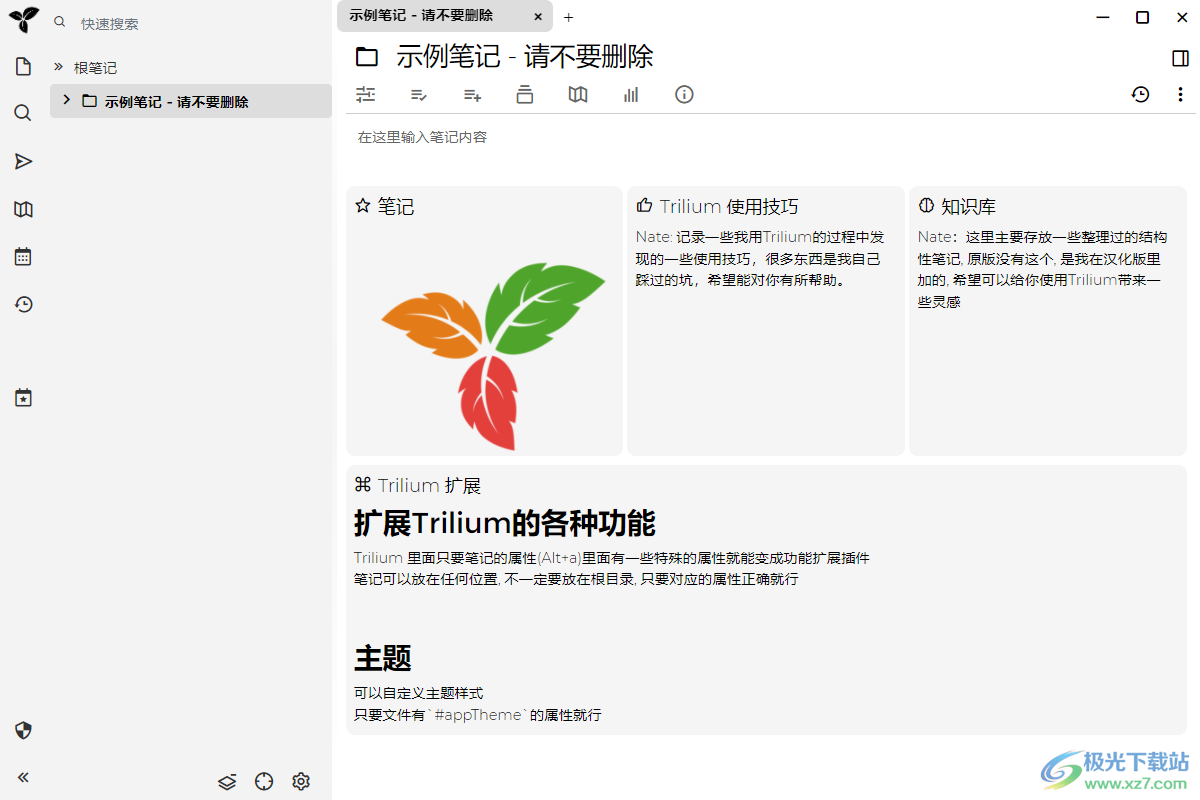Viewport: 1200px width, 800px height.
Task: Collapse the left panel with the « button
Action: (23, 777)
